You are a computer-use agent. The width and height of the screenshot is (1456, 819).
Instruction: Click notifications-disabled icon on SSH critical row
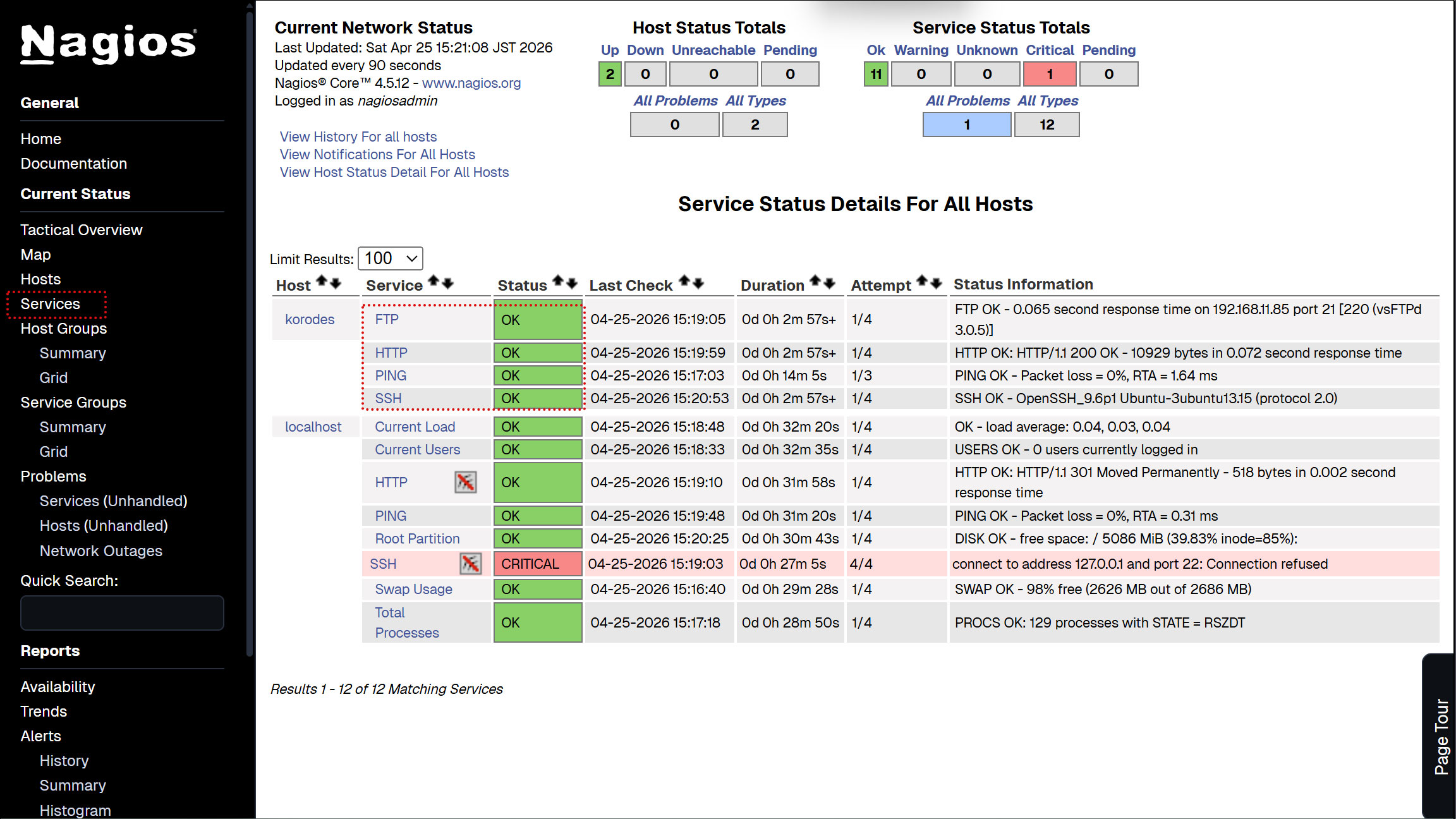pos(470,564)
